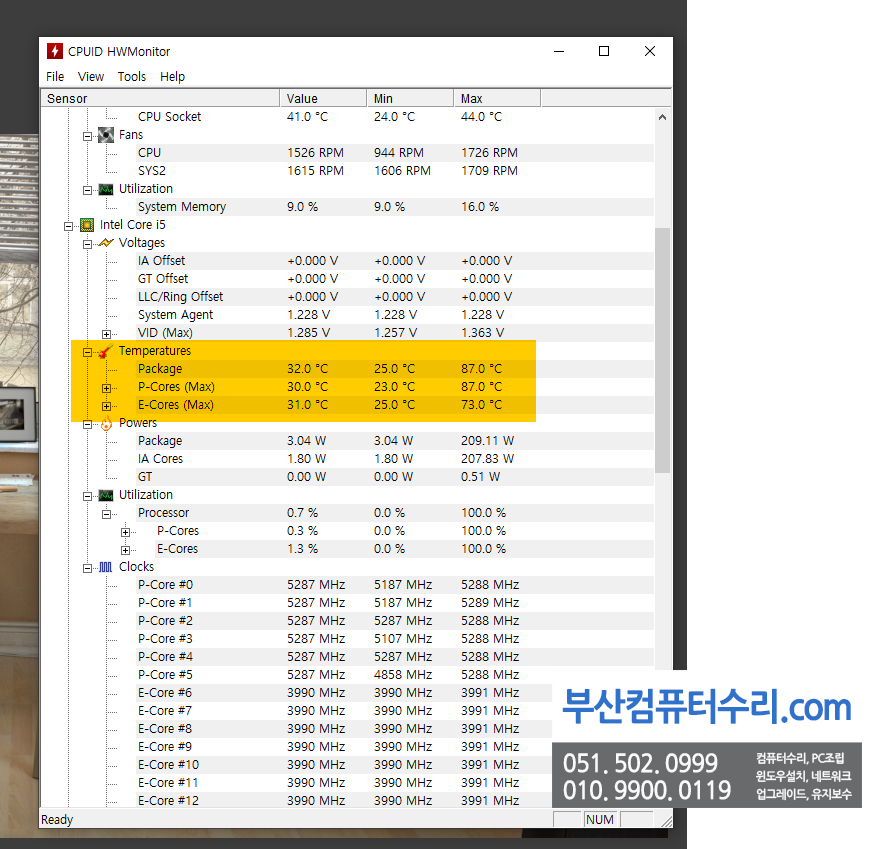Maximize the HWMonitor window
Viewport: 885px width, 849px height.
(x=604, y=51)
